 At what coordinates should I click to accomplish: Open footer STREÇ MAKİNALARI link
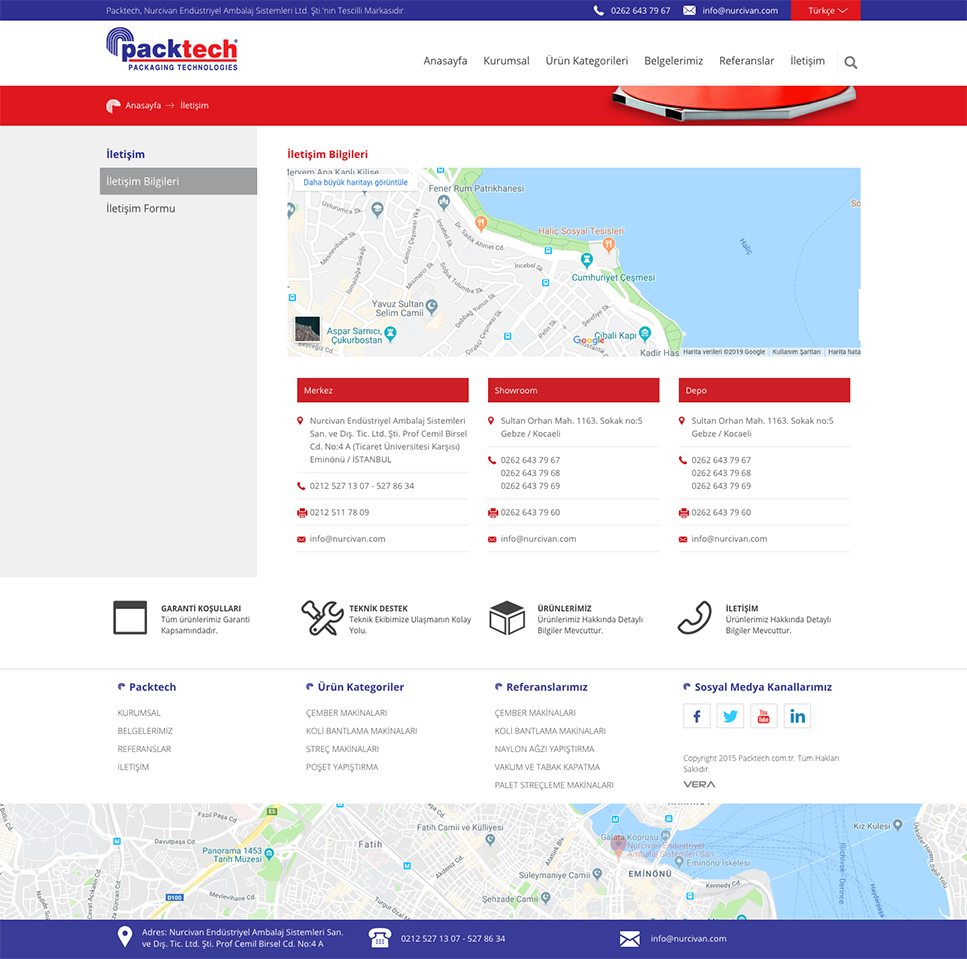coord(342,749)
